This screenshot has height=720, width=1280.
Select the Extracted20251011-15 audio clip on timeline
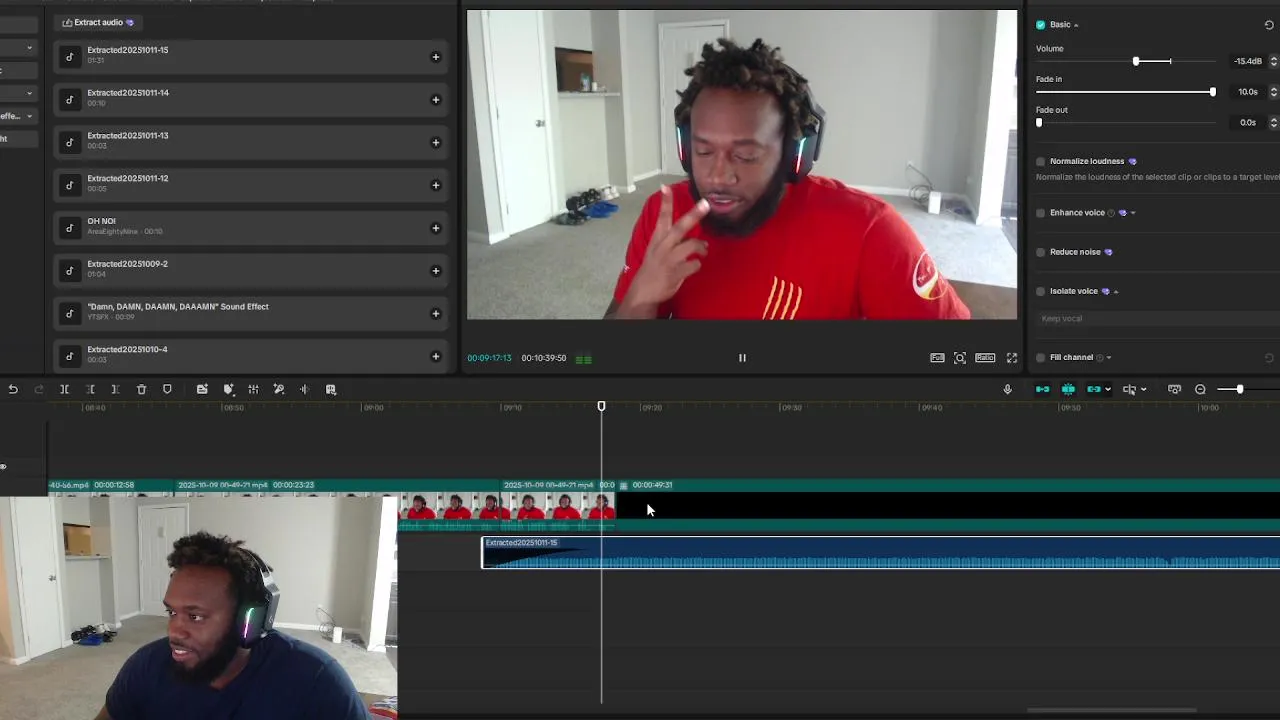point(880,553)
